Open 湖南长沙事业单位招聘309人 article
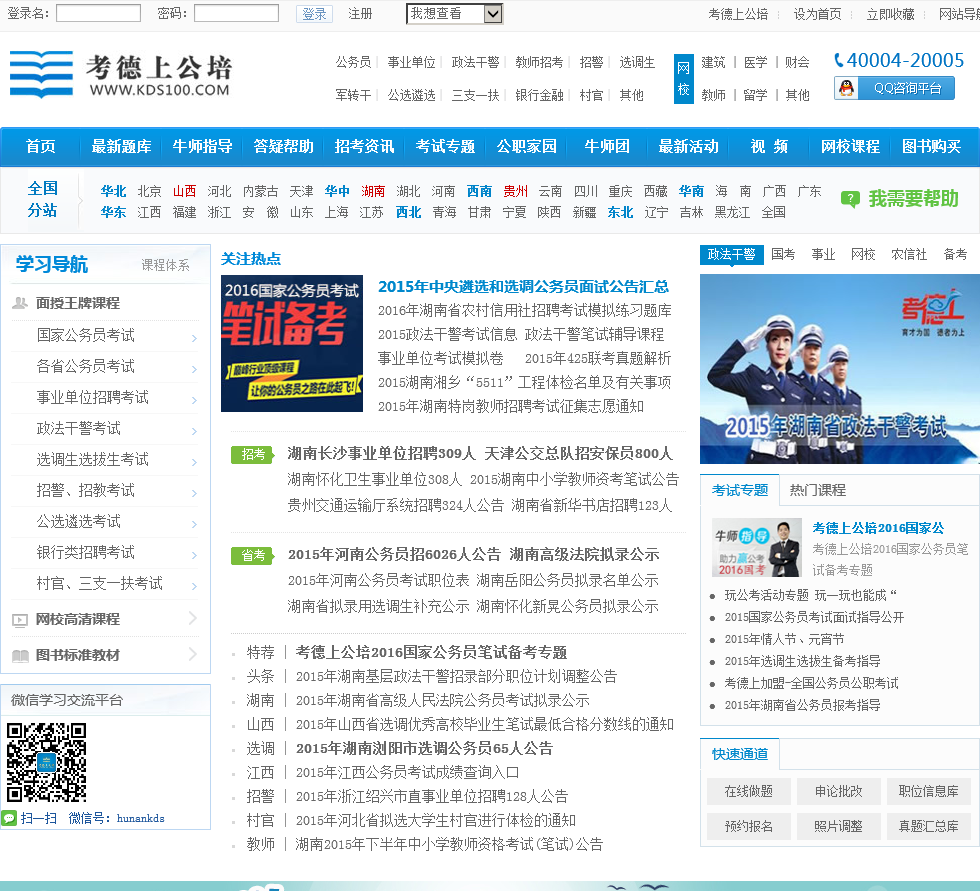The image size is (980, 891). coord(381,454)
